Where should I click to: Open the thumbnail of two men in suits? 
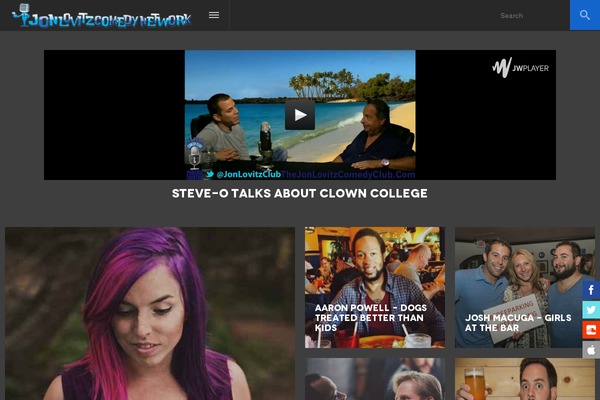(375, 379)
